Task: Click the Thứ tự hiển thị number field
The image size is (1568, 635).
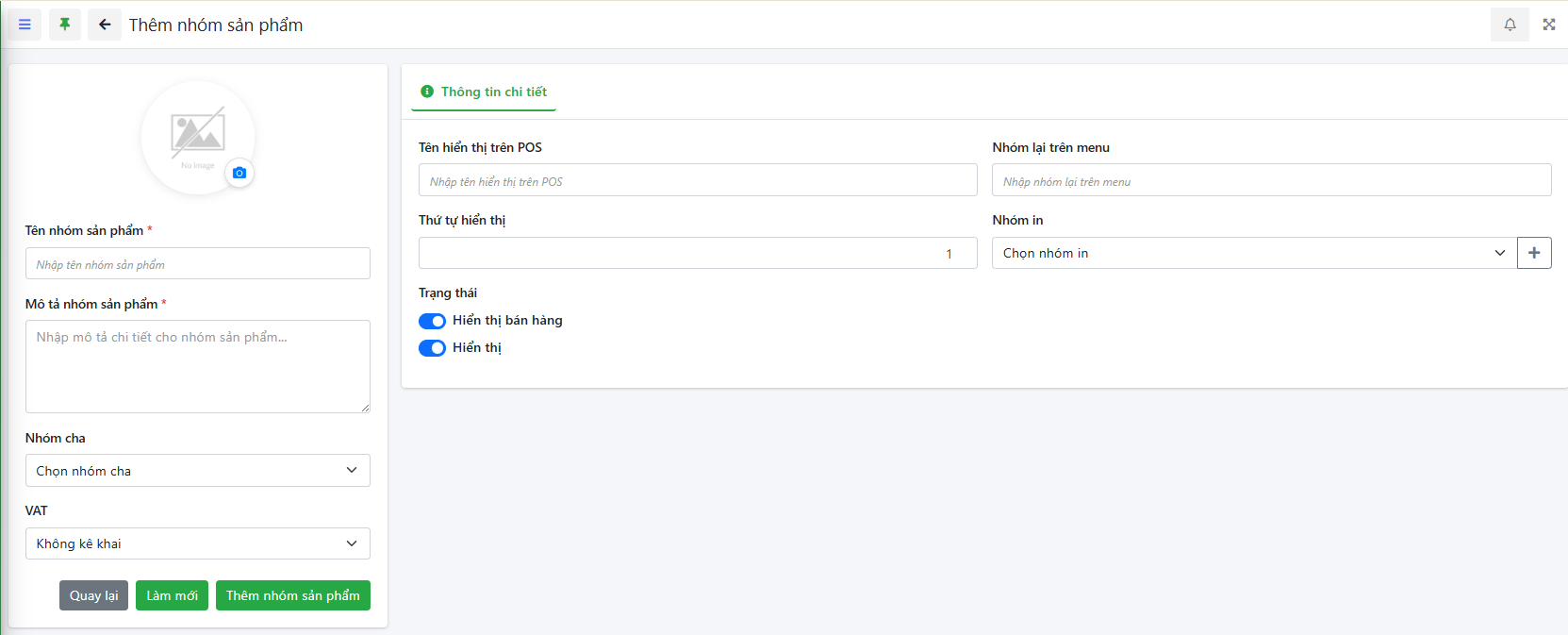Action: point(697,253)
